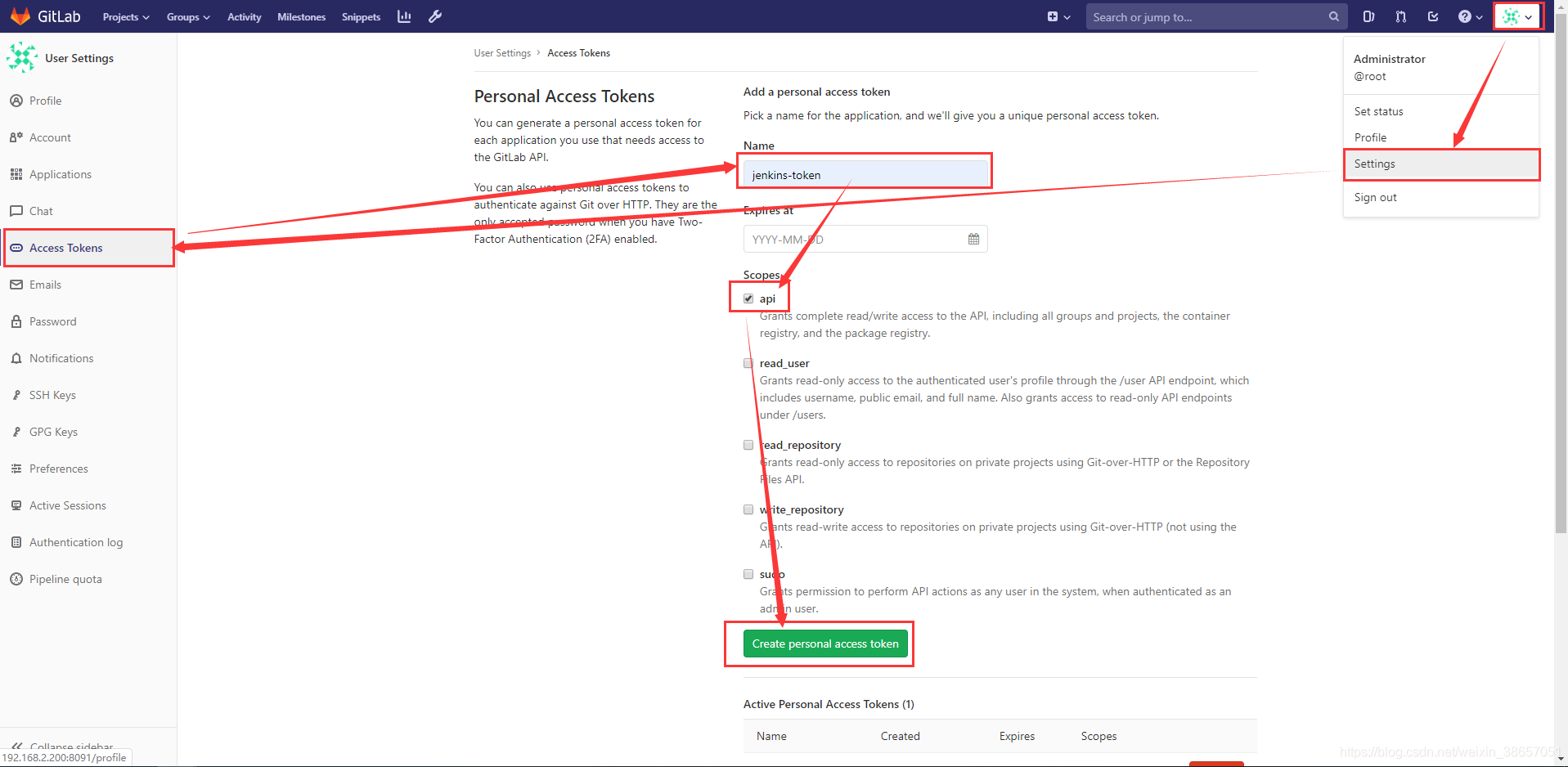
Task: Enable the sudo scope checkbox
Action: (x=748, y=574)
